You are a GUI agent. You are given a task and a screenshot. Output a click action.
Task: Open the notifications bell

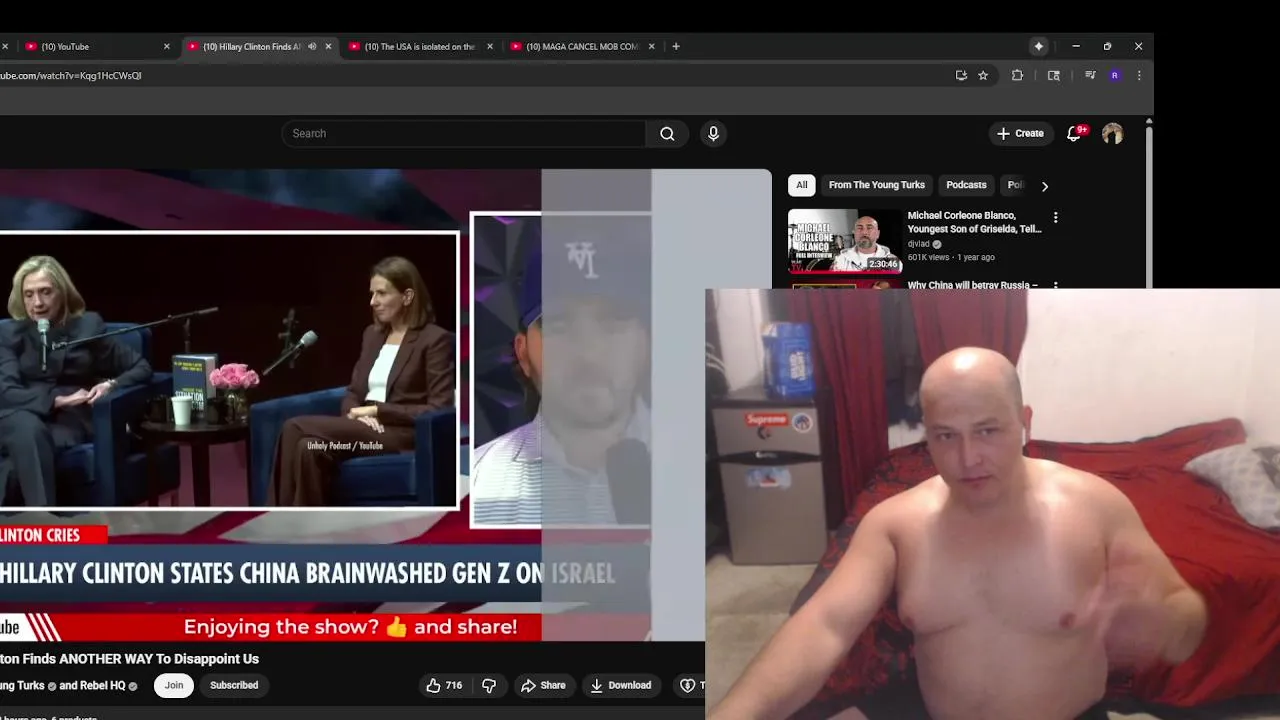pos(1074,134)
